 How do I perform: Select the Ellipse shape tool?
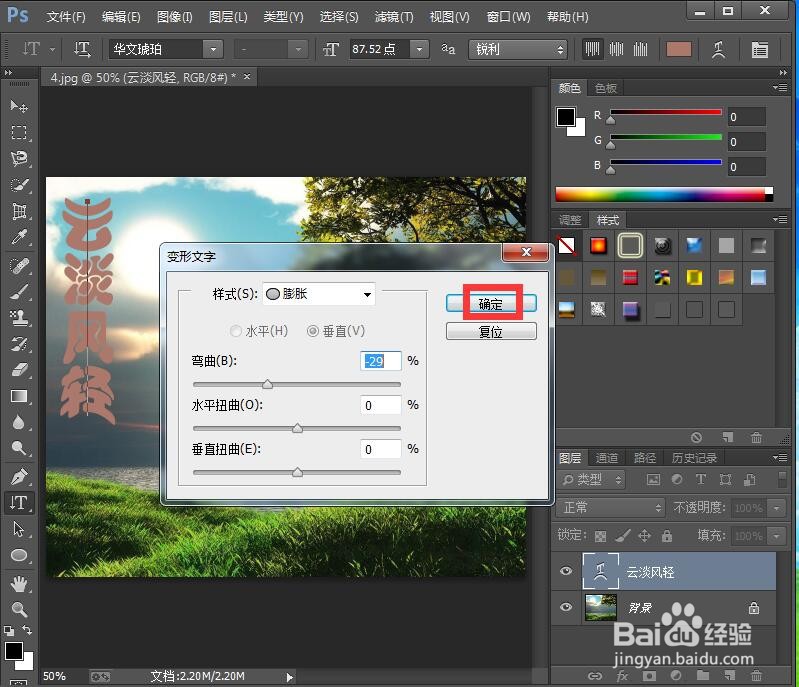(19, 555)
